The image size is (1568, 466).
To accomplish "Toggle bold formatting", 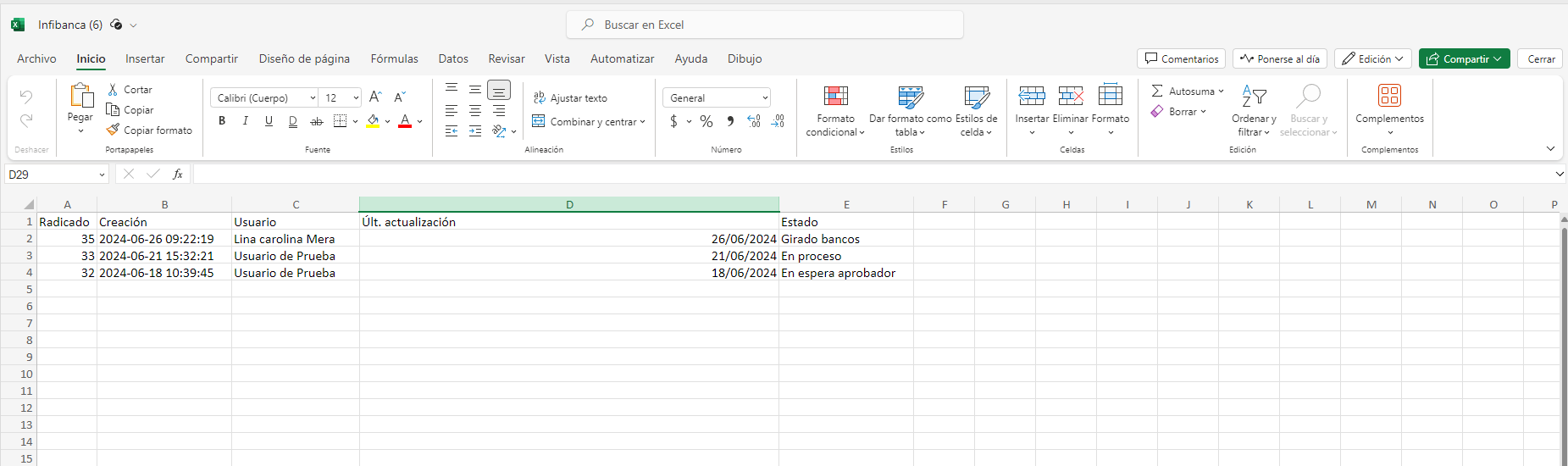I will click(222, 121).
